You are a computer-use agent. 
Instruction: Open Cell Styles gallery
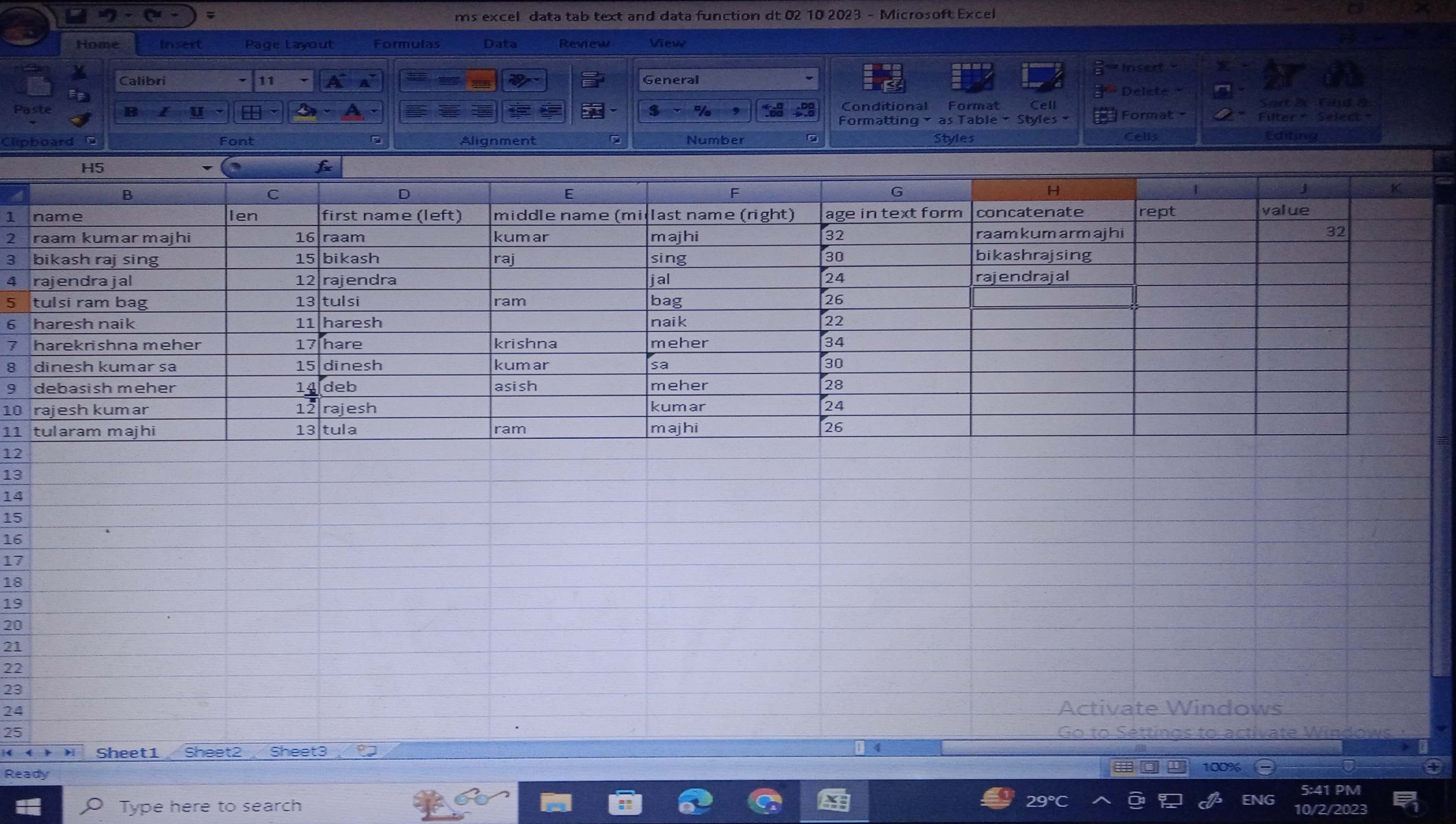[1042, 94]
